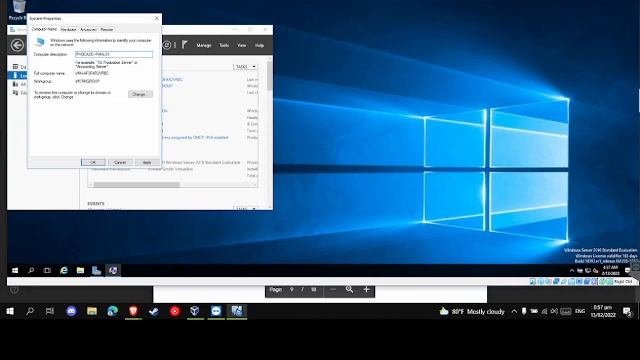The width and height of the screenshot is (640, 360).
Task: Click the zoom in plus button
Action: point(366,289)
